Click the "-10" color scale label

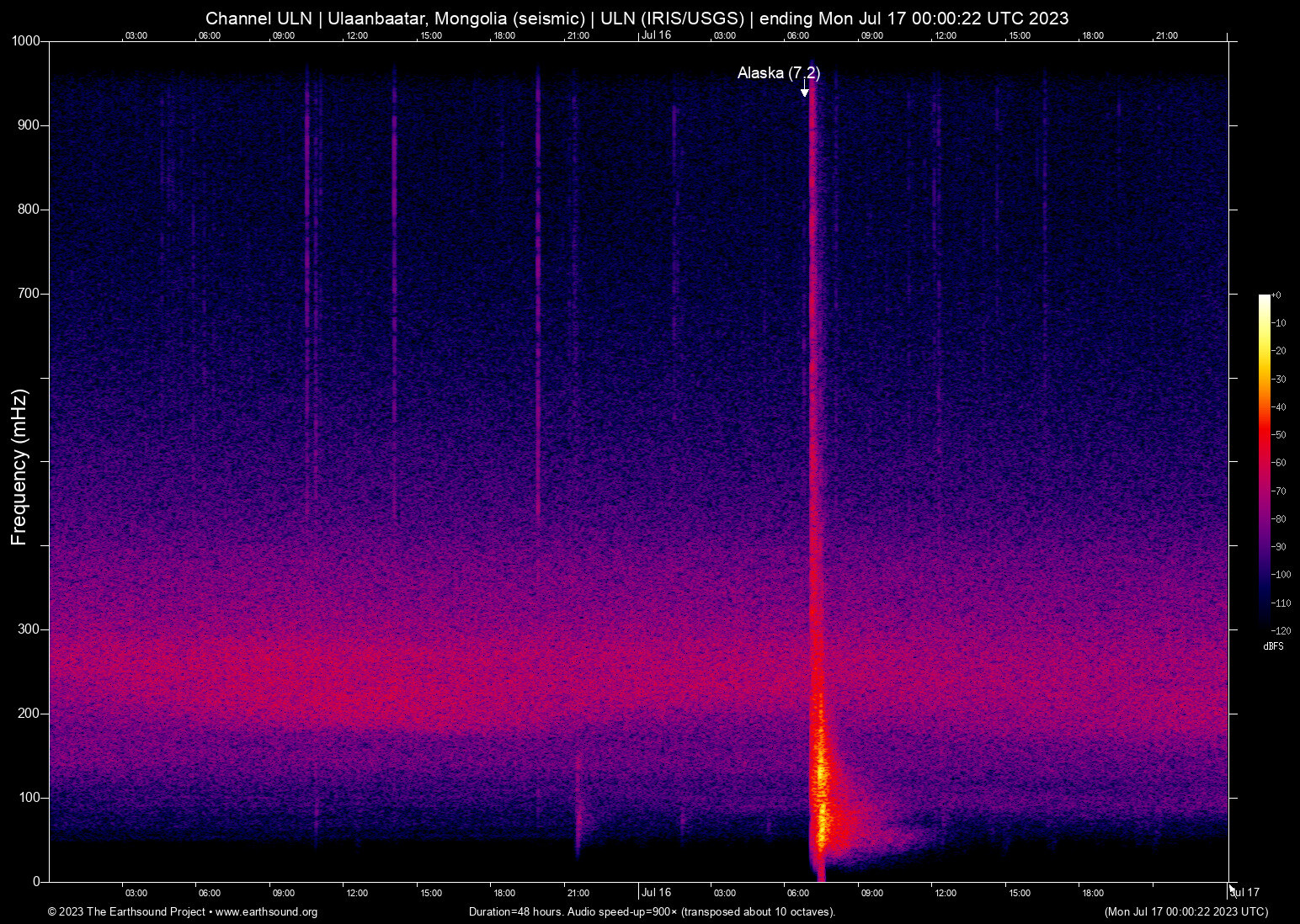(1279, 323)
